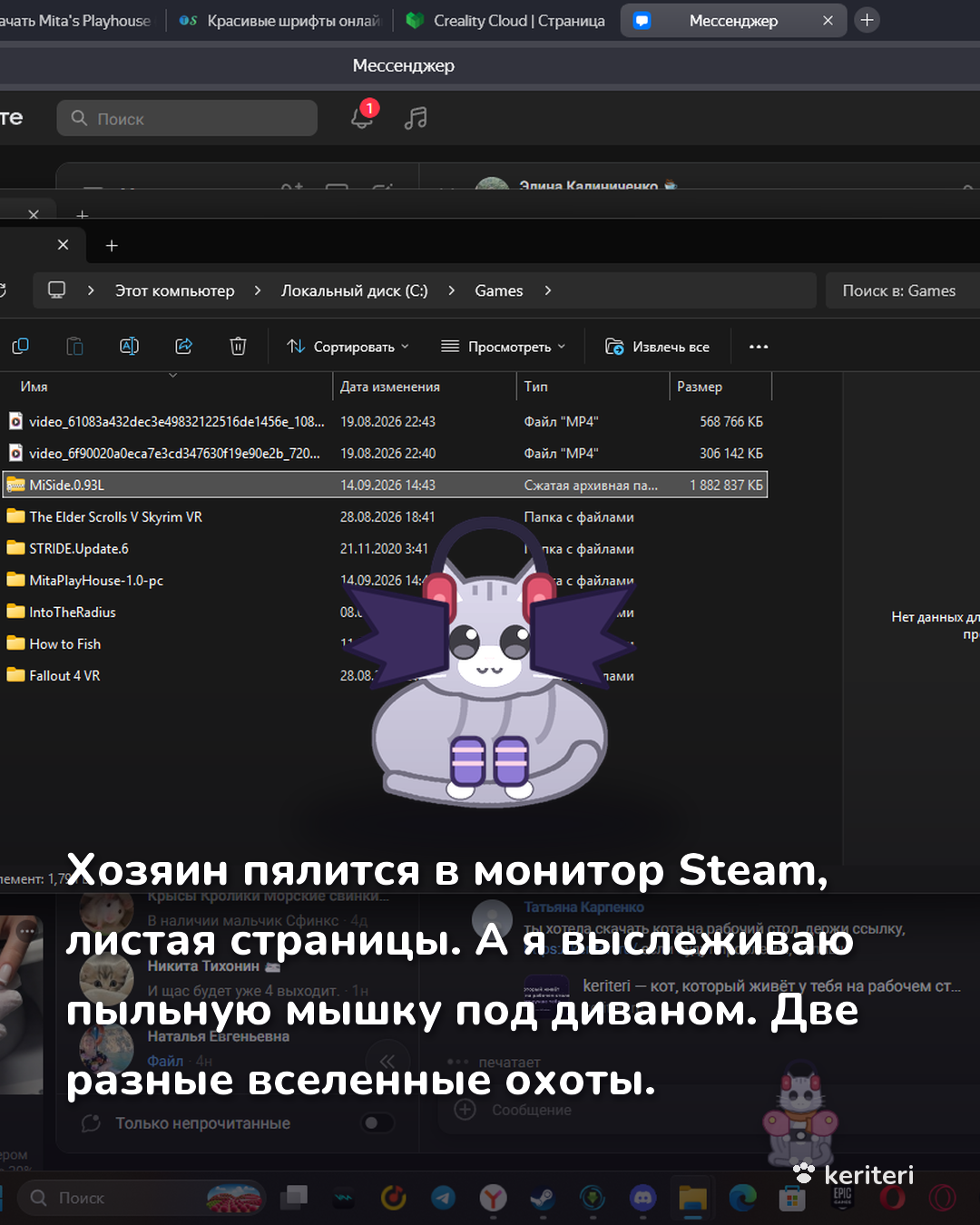Click the attach plus icon beside Сообщение
The height and width of the screenshot is (1225, 980).
click(x=465, y=1110)
